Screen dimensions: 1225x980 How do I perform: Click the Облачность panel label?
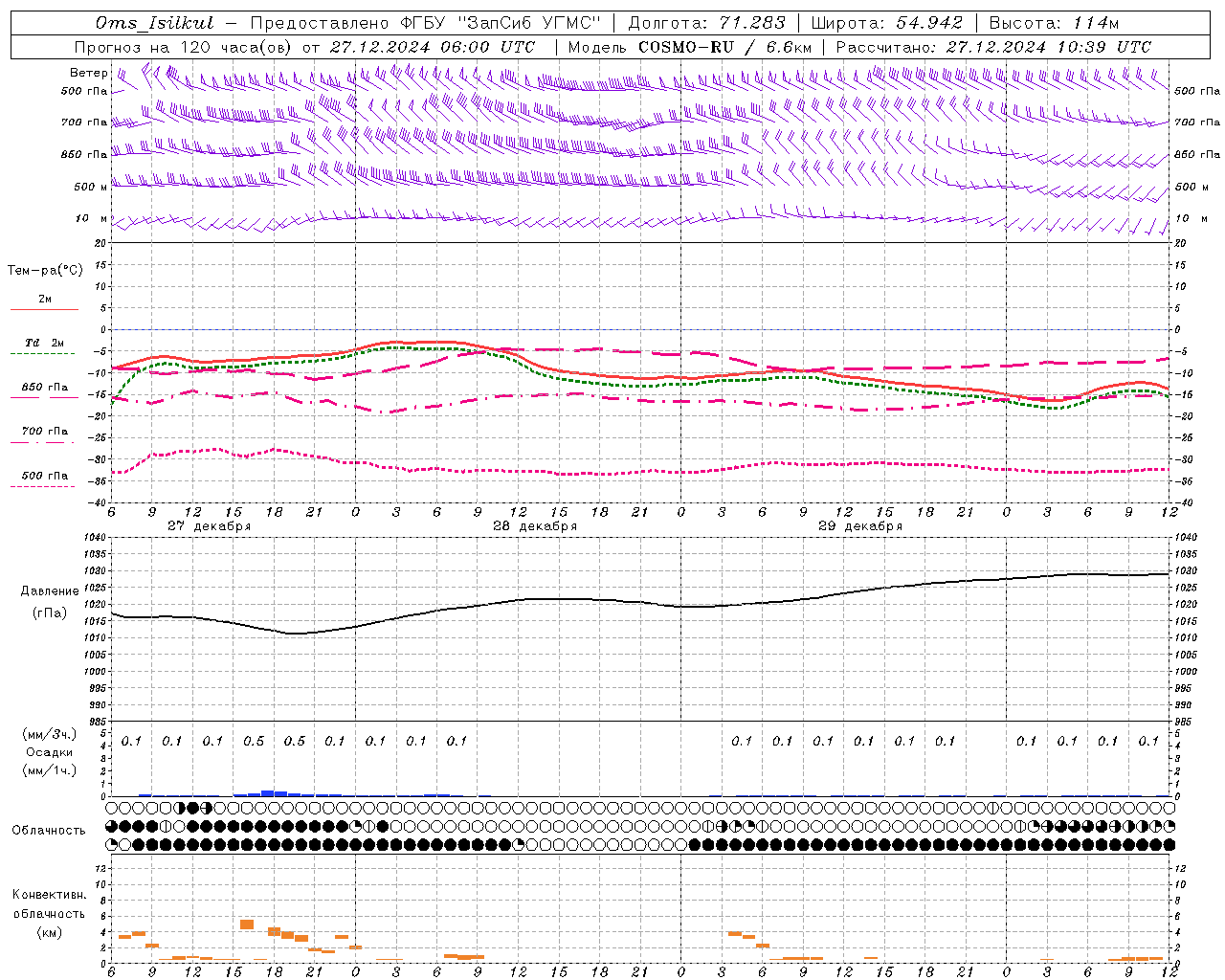[x=49, y=830]
